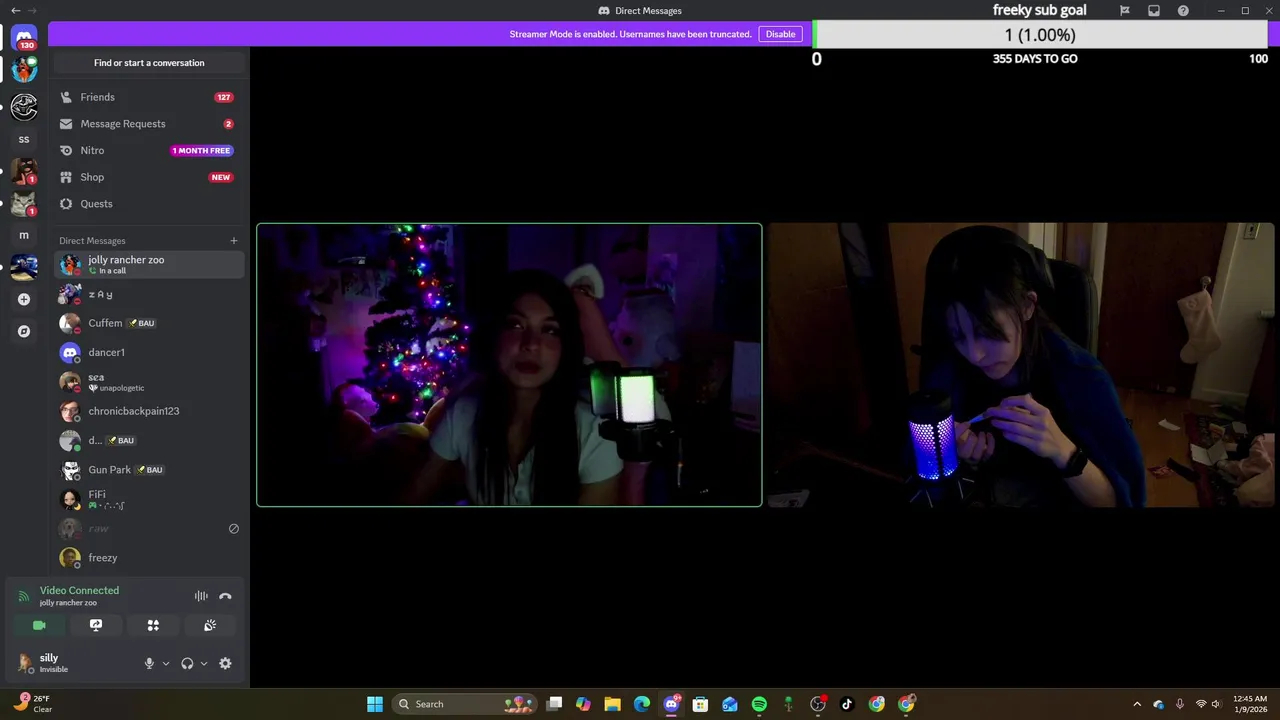Open the Quests flag icon in title bar
The image size is (1280, 720).
tap(1124, 11)
